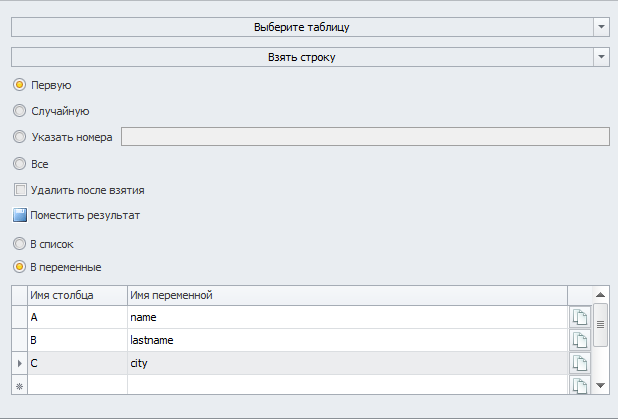Select the Случайную radio option
618x419 pixels.
[x=19, y=111]
